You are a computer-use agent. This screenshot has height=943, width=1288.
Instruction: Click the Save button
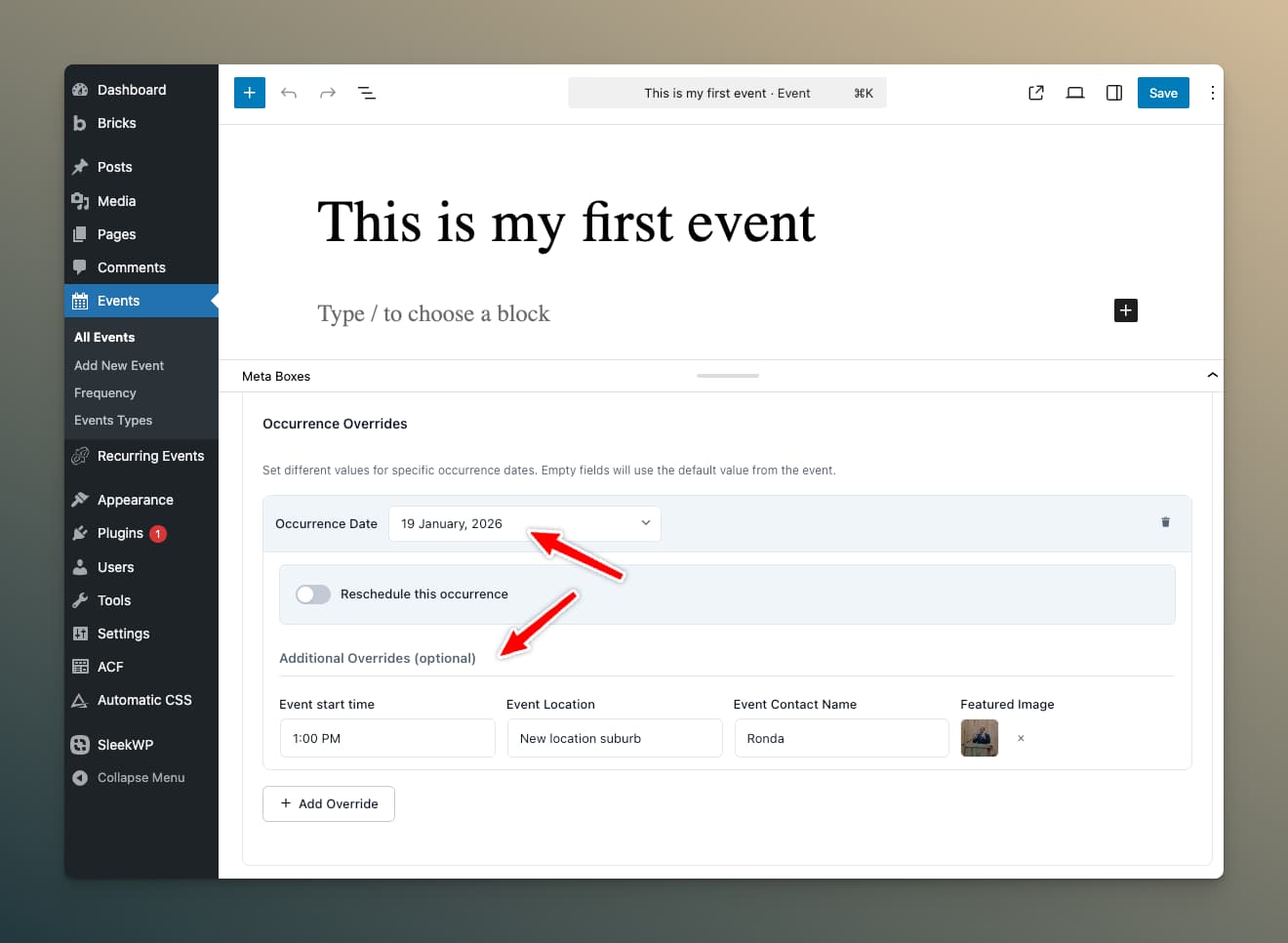(1163, 93)
